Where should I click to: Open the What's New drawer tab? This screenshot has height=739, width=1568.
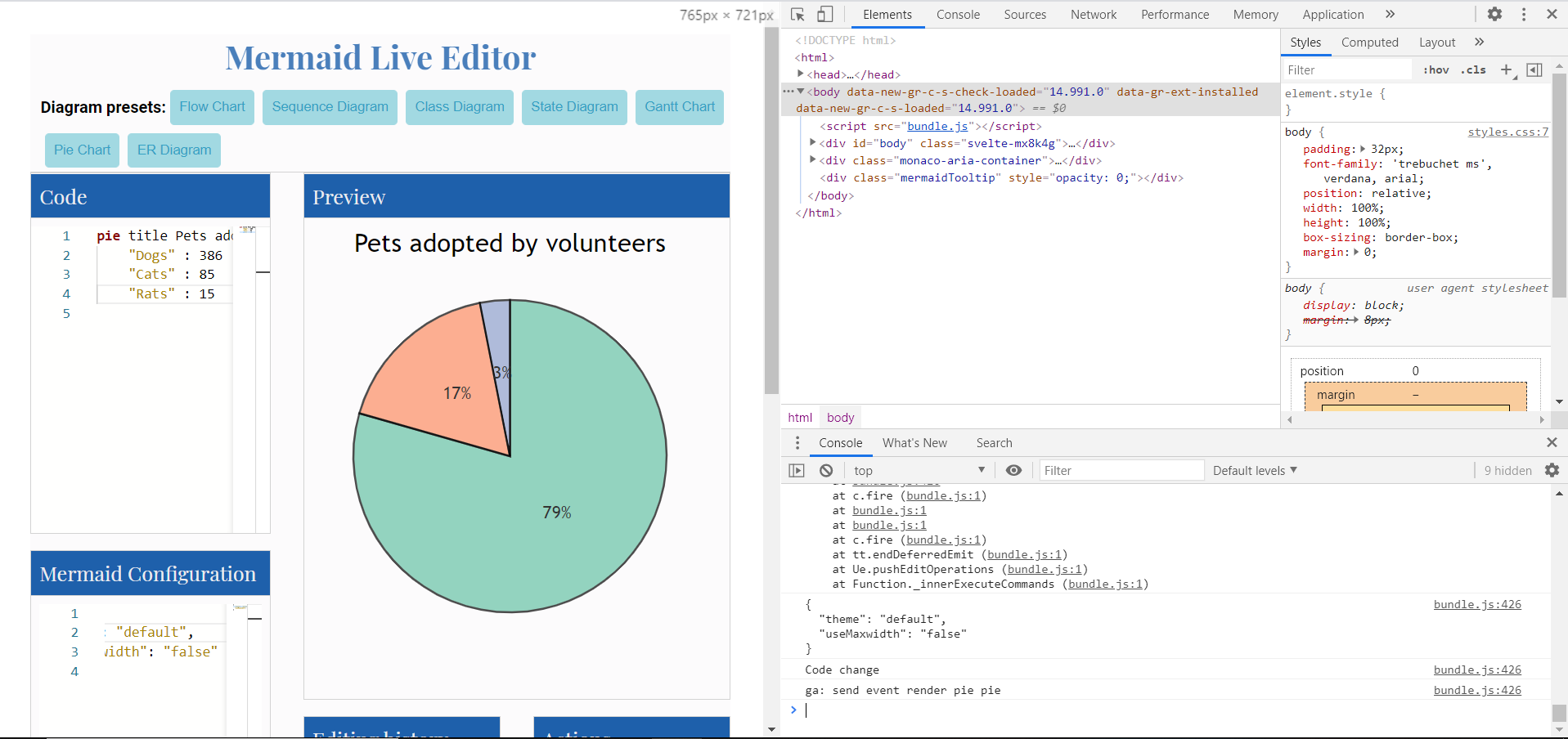pyautogui.click(x=914, y=442)
